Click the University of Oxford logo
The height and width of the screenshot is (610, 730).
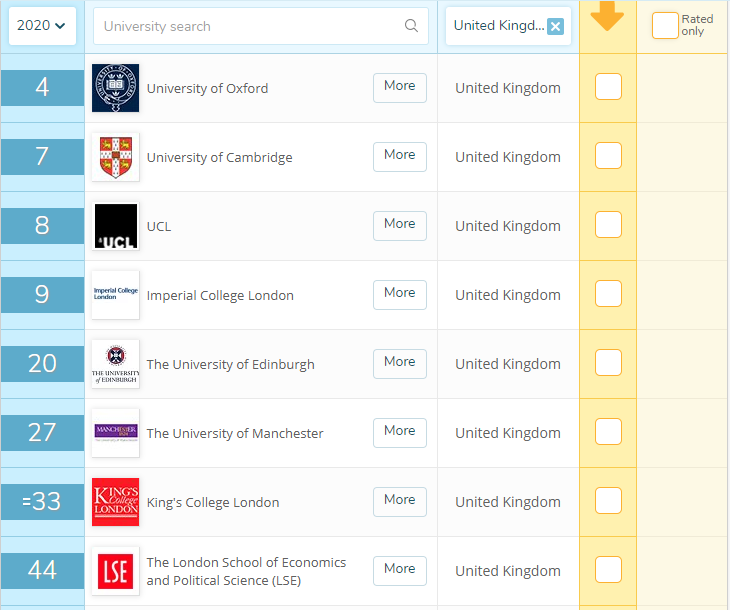point(115,88)
